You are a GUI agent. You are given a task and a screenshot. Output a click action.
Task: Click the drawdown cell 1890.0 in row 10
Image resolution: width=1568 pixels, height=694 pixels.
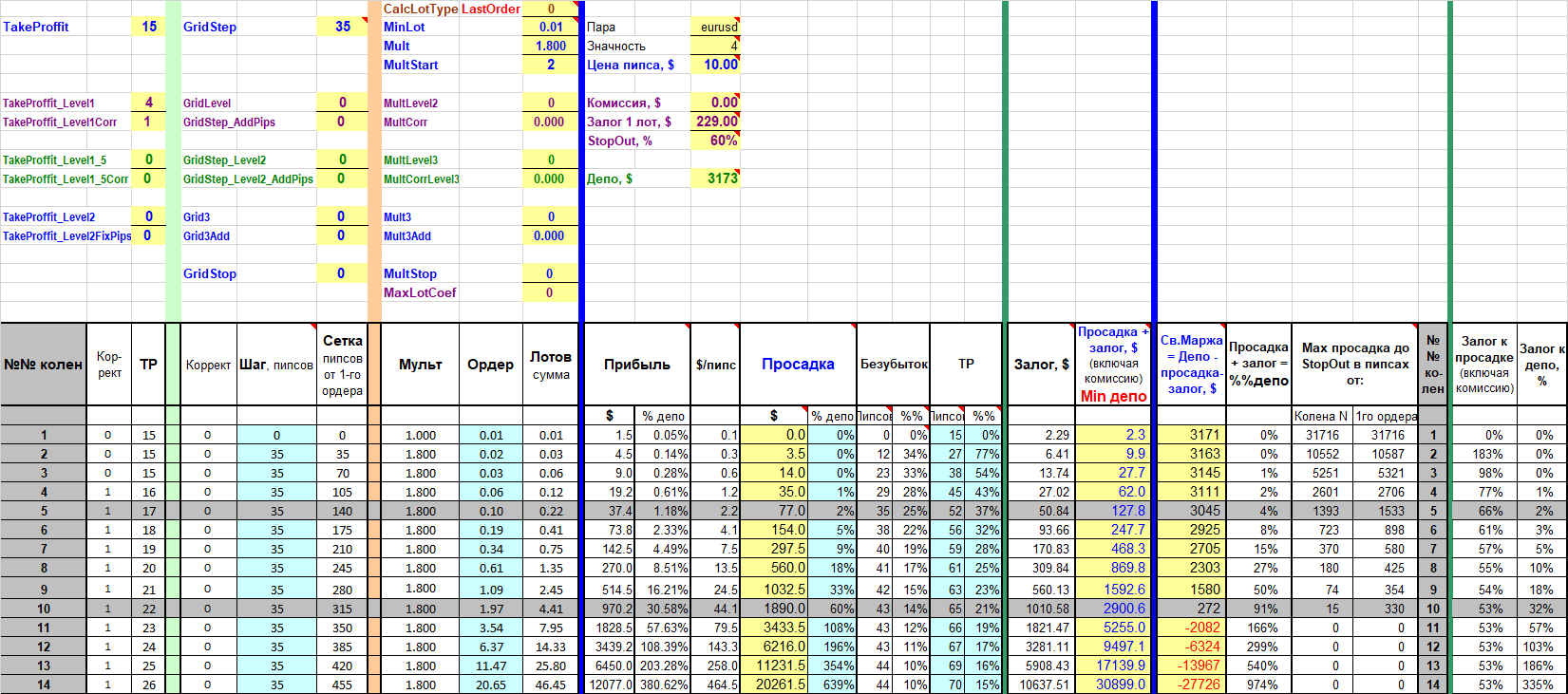click(x=774, y=609)
